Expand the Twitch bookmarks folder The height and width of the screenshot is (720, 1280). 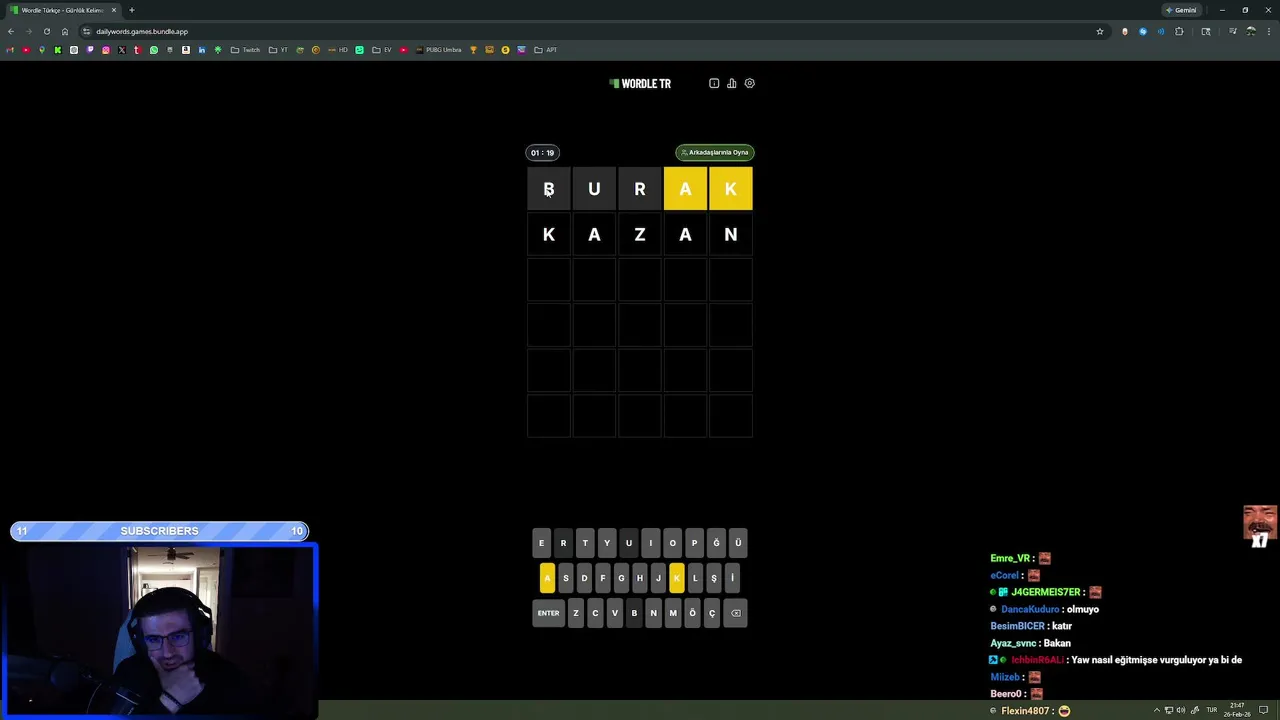245,50
